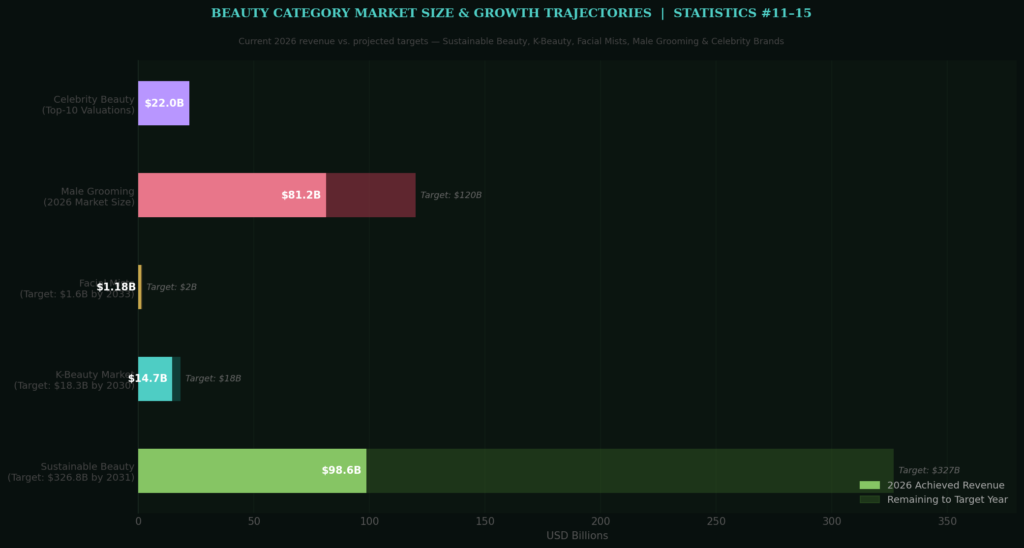Click the '2026 Achieved Revenue' legend swatch
Viewport: 1024px width, 548px height.
[869, 485]
